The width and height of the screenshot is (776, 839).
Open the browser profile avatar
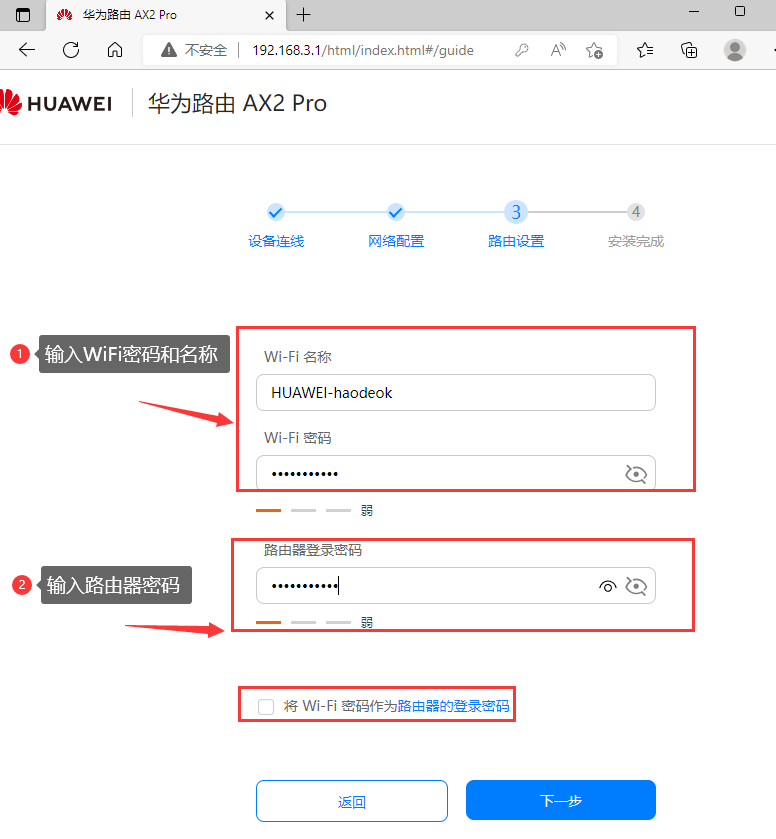pos(735,50)
